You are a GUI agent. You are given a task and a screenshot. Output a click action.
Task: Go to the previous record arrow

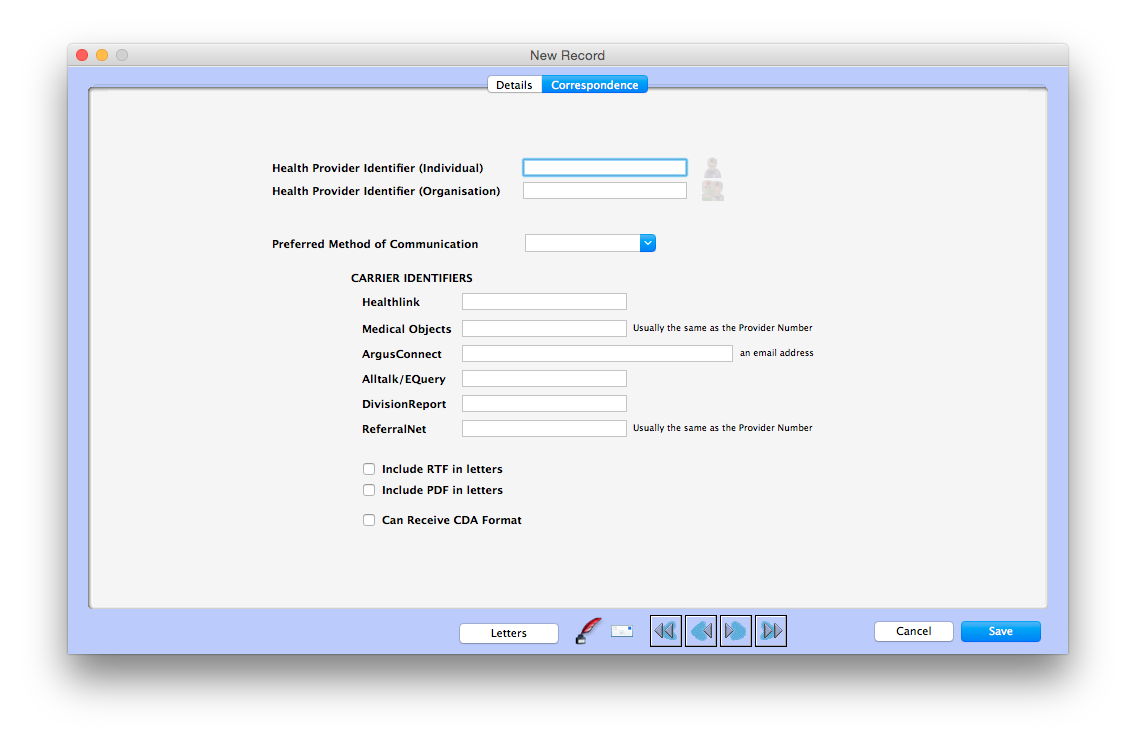(700, 630)
